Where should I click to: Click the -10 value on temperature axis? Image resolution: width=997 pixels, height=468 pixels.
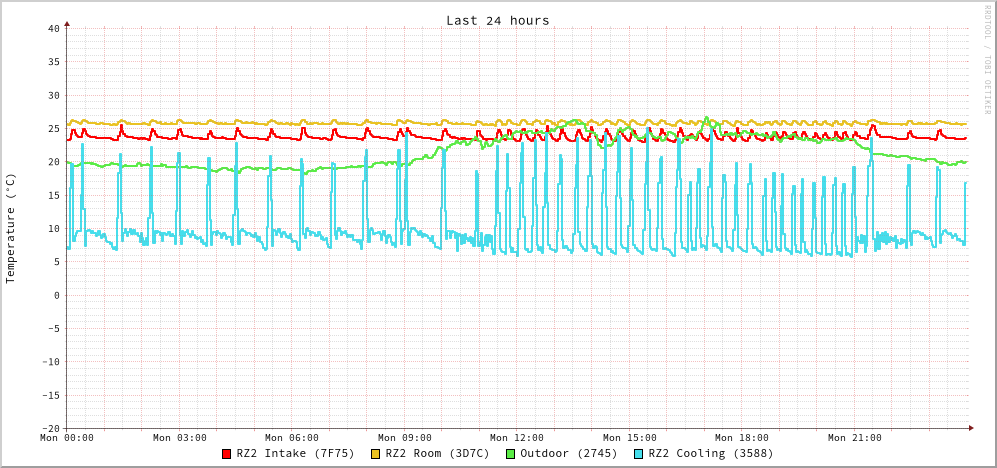click(x=50, y=362)
